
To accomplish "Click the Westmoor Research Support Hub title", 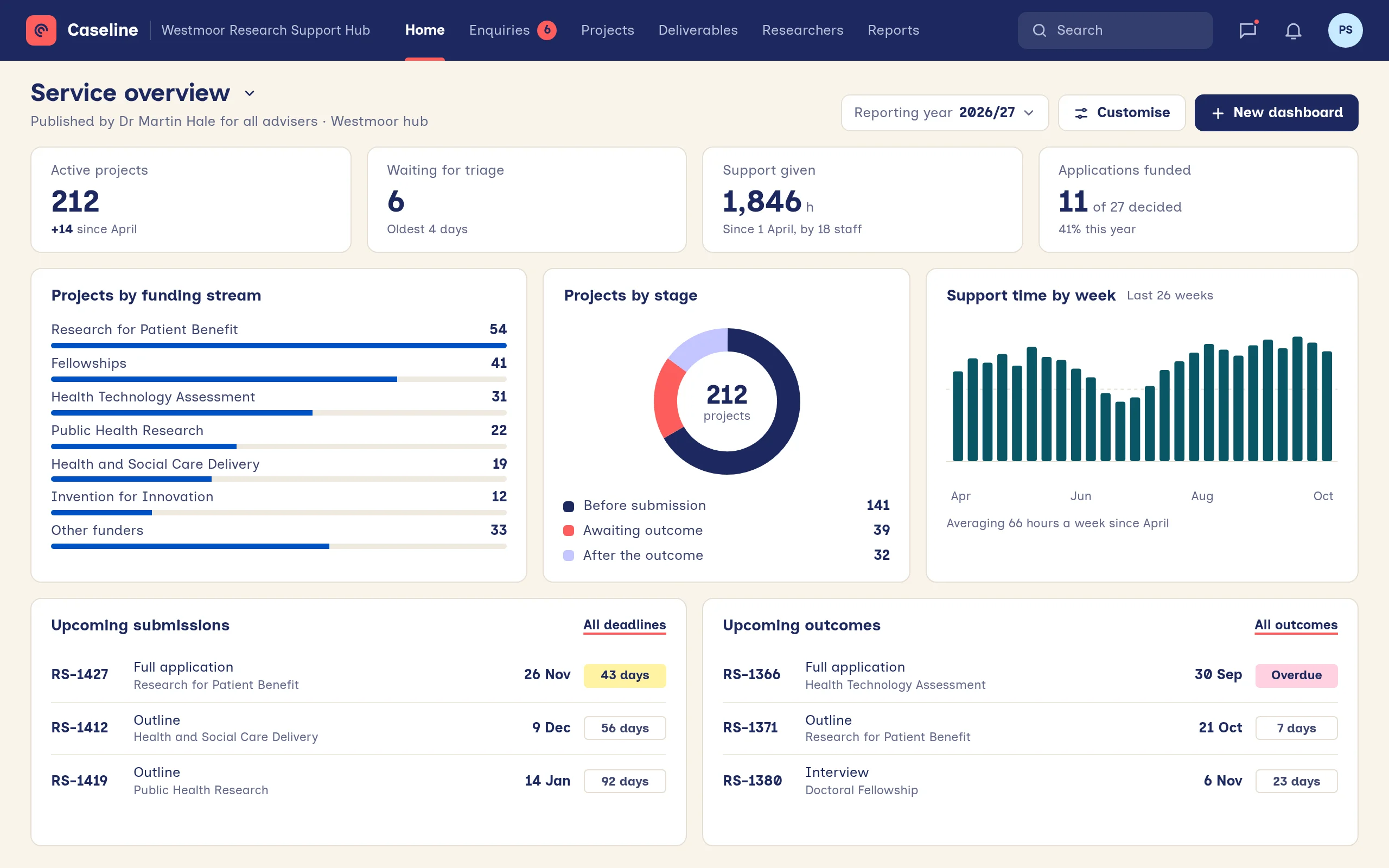I will [265, 30].
